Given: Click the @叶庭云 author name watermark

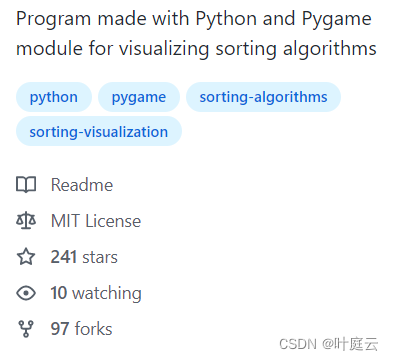Looking at the screenshot, I should pos(350,344).
